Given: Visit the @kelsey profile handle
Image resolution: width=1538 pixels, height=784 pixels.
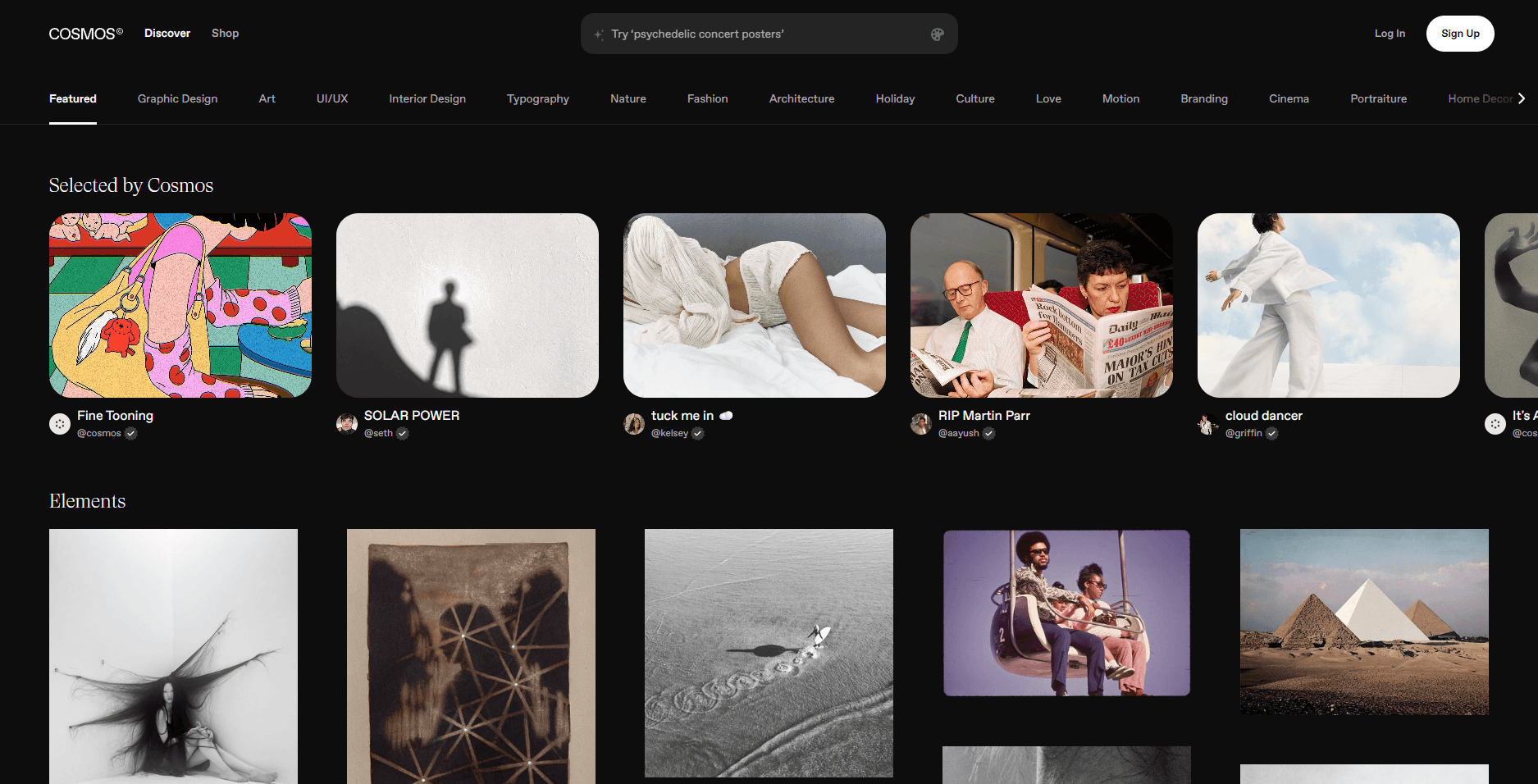Looking at the screenshot, I should point(669,433).
